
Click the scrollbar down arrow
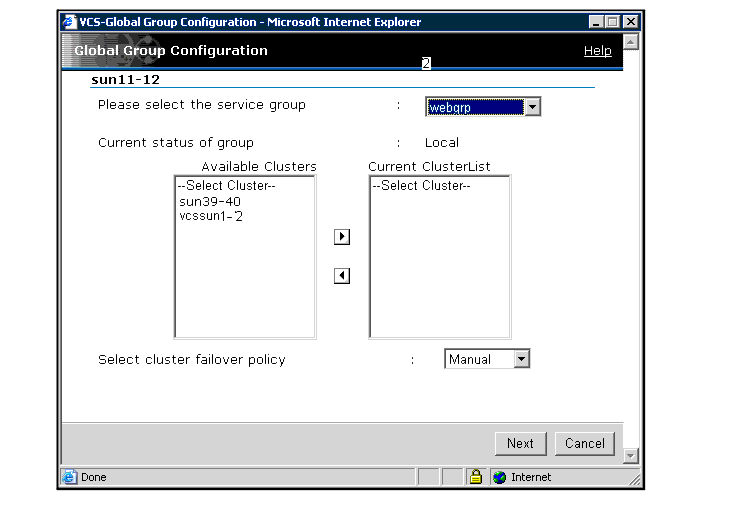tap(630, 456)
